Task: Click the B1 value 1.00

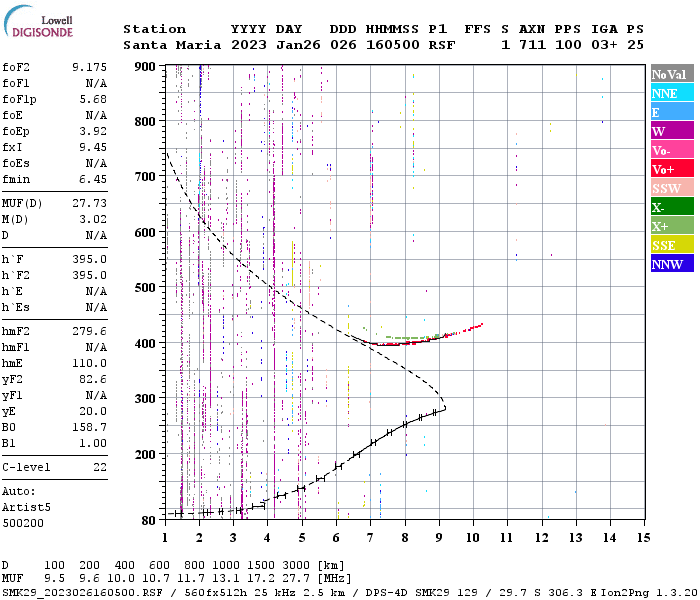Action: 93,443
